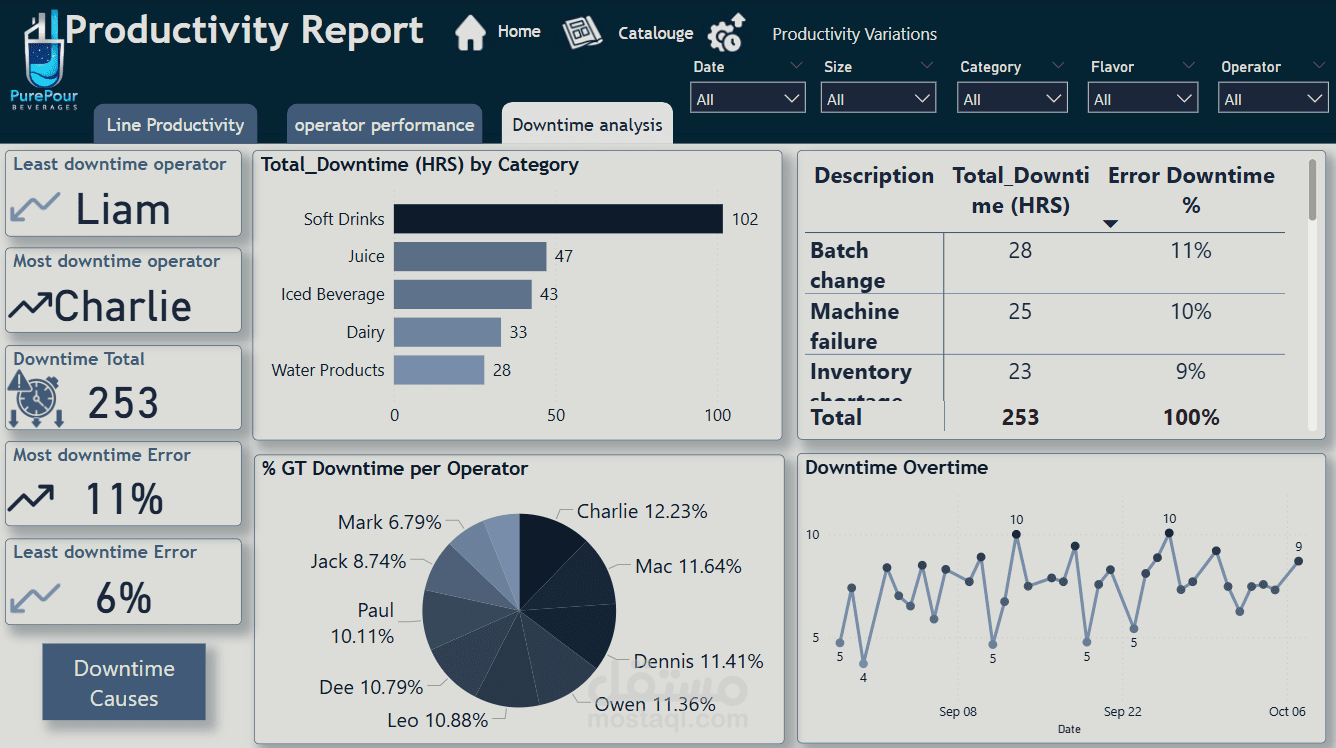The width and height of the screenshot is (1336, 748).
Task: Open the Operator filter dropdown
Action: (1273, 98)
